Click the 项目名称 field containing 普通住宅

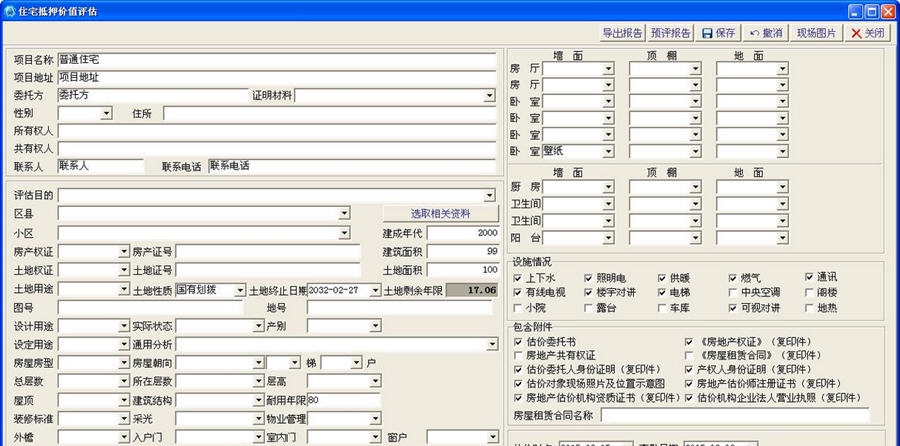[276, 60]
